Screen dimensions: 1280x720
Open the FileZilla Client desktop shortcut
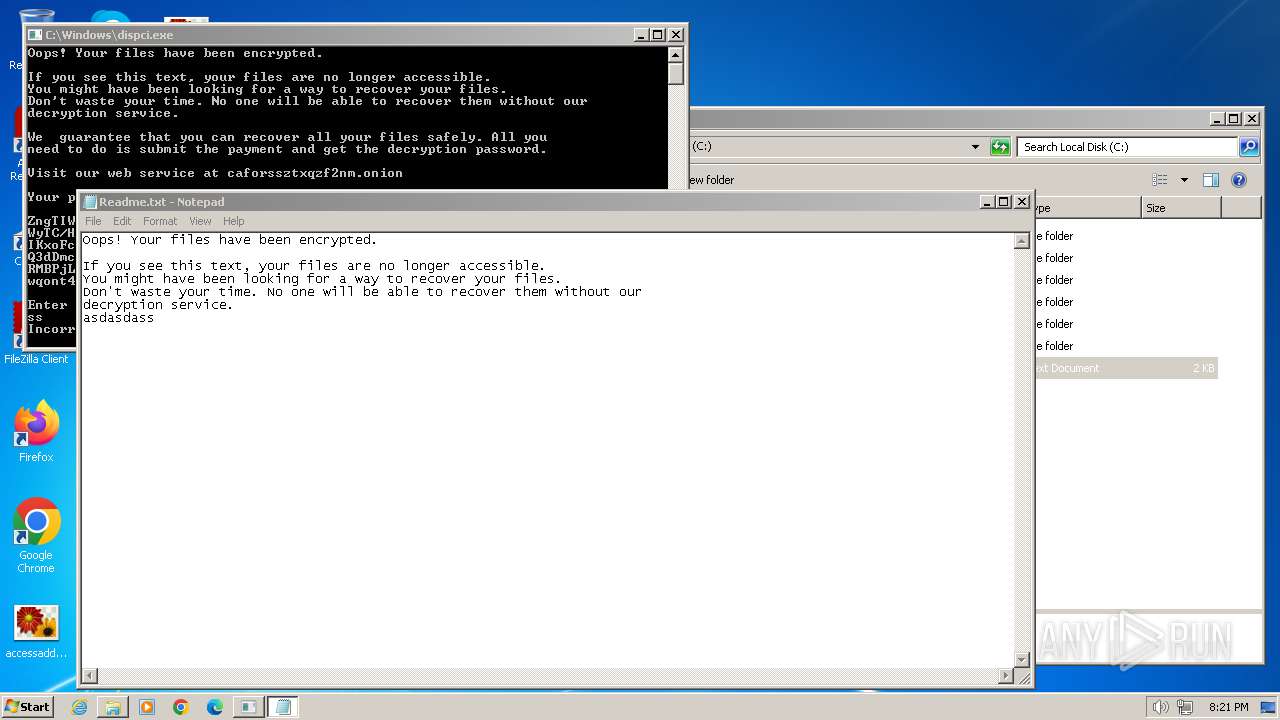36,335
